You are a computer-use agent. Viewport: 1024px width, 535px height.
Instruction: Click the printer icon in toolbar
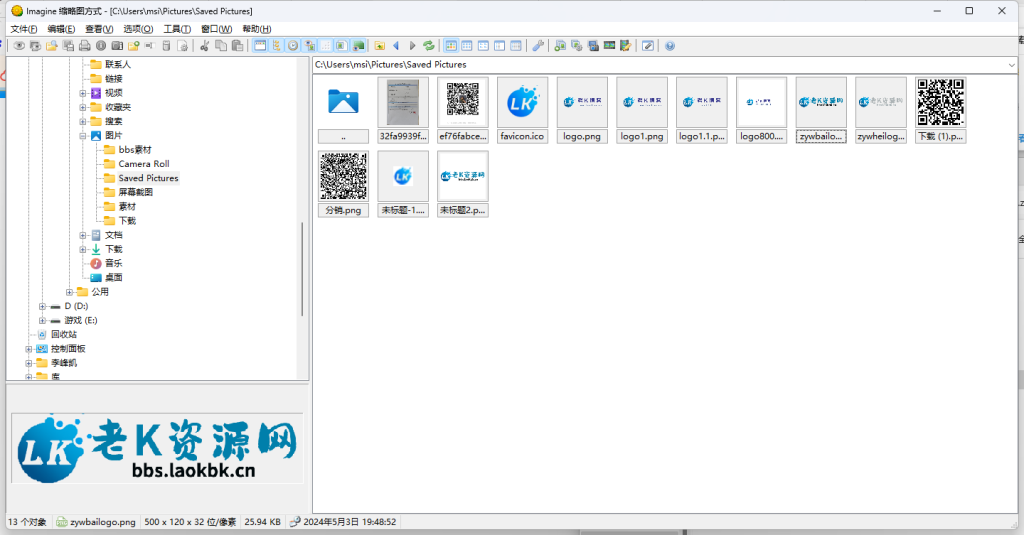(84, 46)
